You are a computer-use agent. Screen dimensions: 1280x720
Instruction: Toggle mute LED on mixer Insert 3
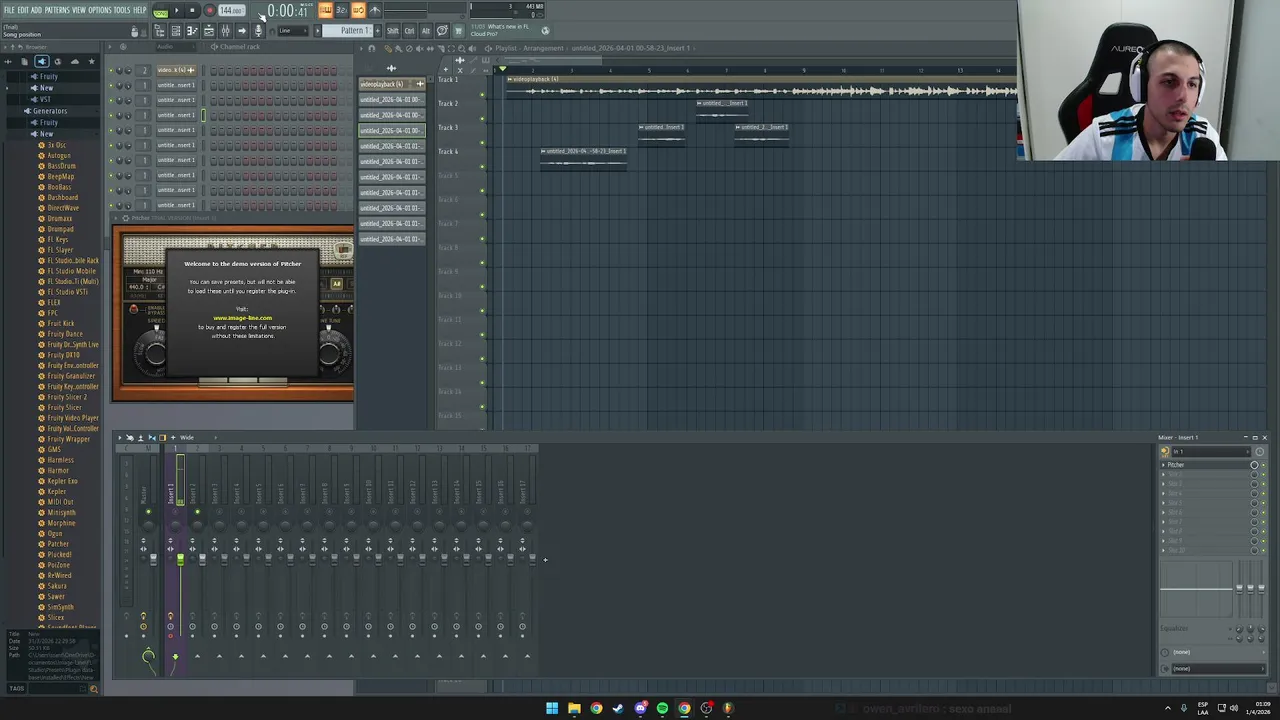(x=219, y=512)
